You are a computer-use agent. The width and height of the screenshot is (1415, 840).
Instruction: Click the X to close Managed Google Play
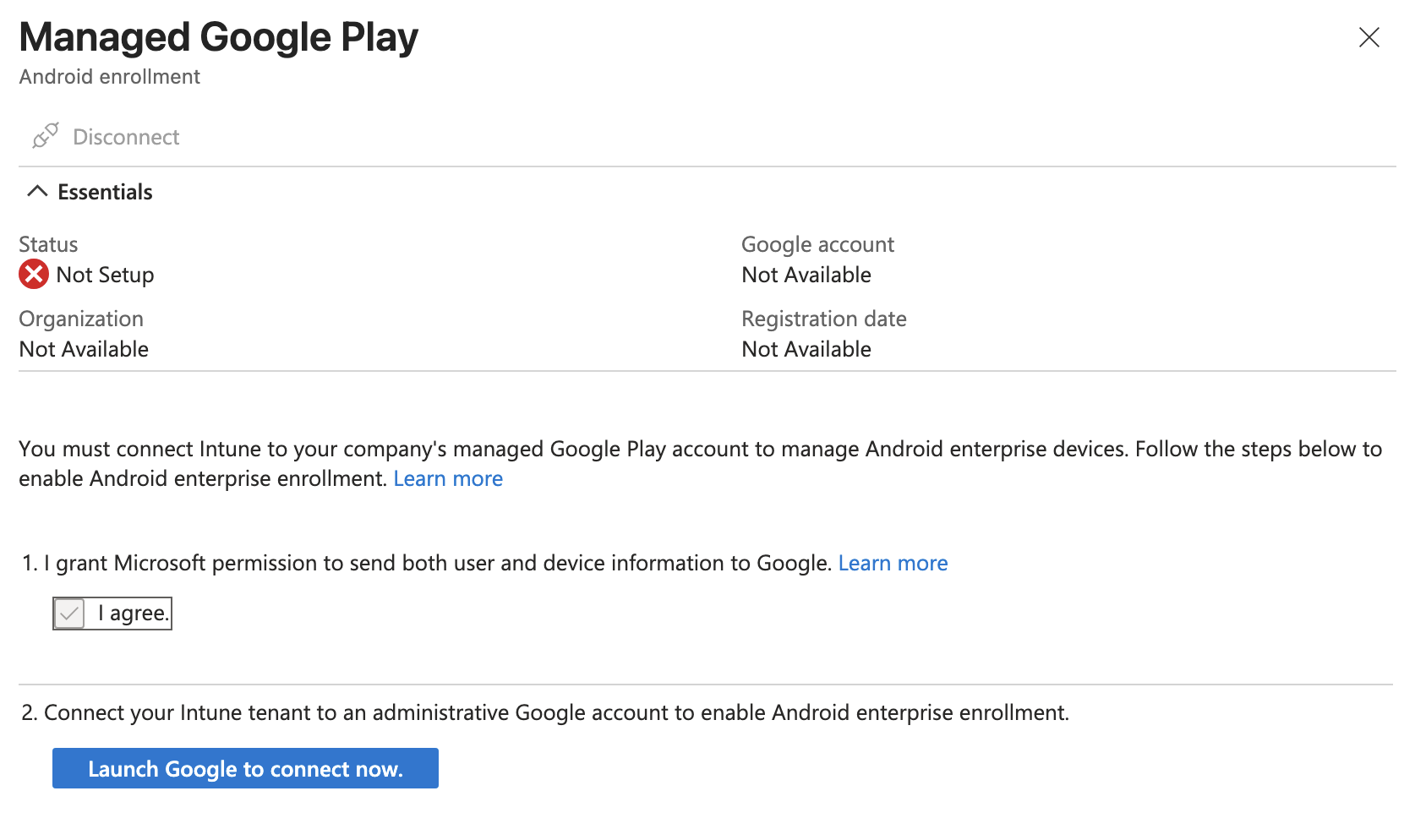point(1369,37)
